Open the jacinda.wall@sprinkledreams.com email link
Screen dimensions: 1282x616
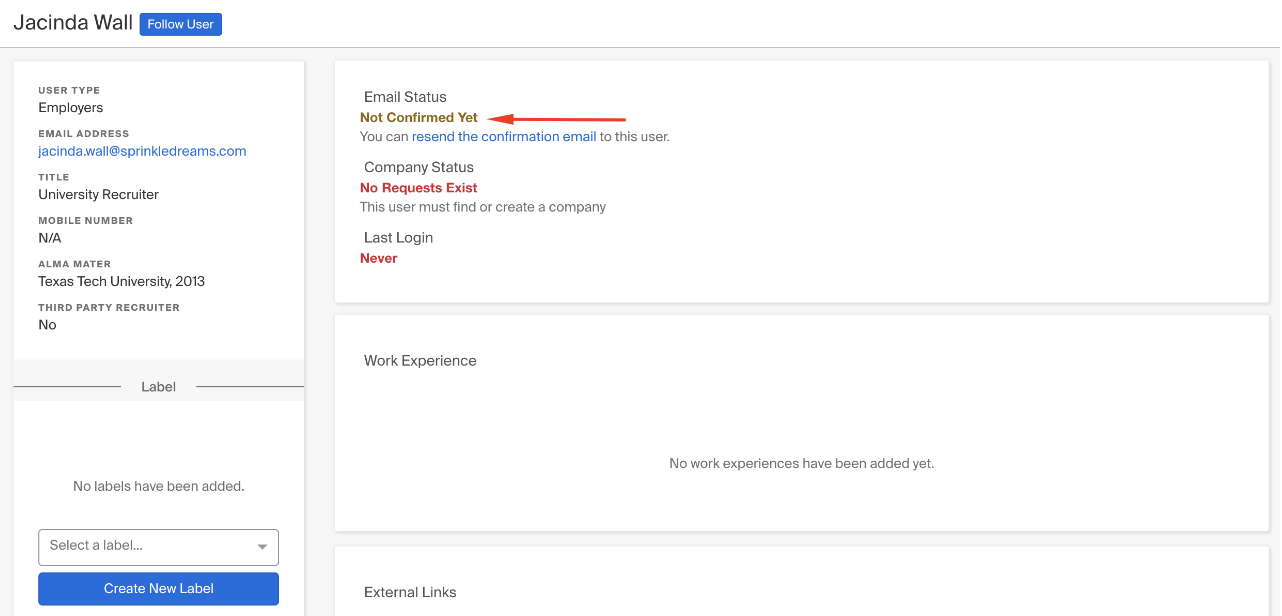(142, 151)
